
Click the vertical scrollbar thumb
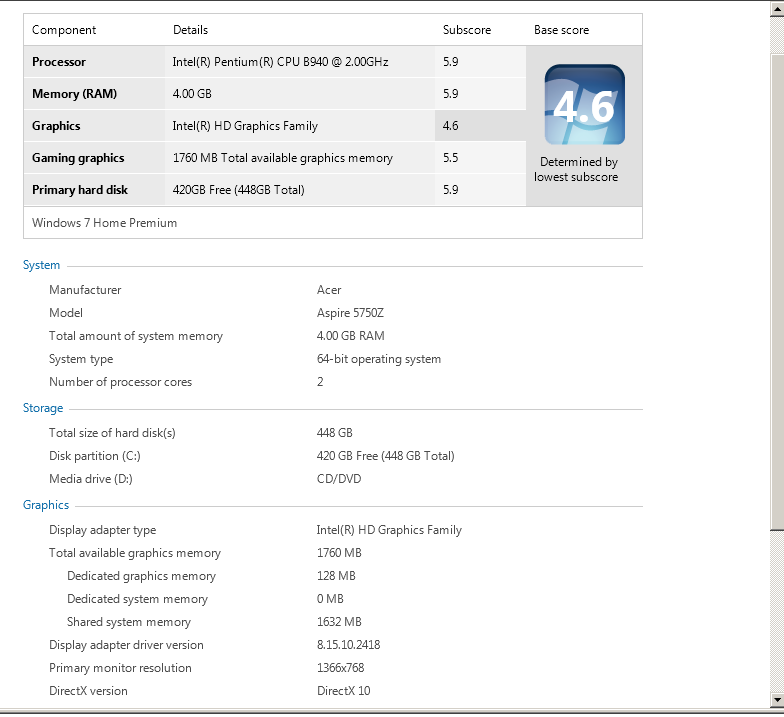pyautogui.click(x=777, y=291)
